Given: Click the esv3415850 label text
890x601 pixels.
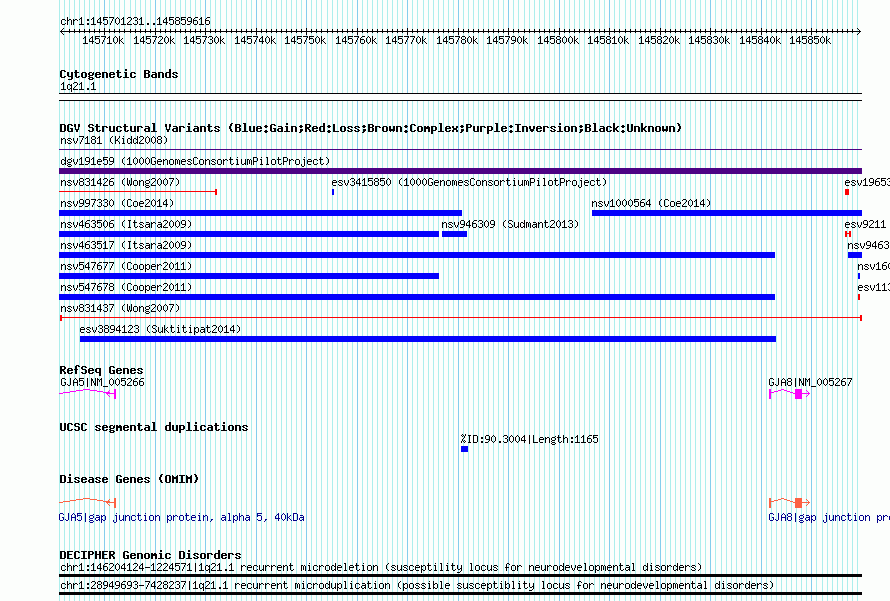Looking at the screenshot, I should (x=469, y=182).
